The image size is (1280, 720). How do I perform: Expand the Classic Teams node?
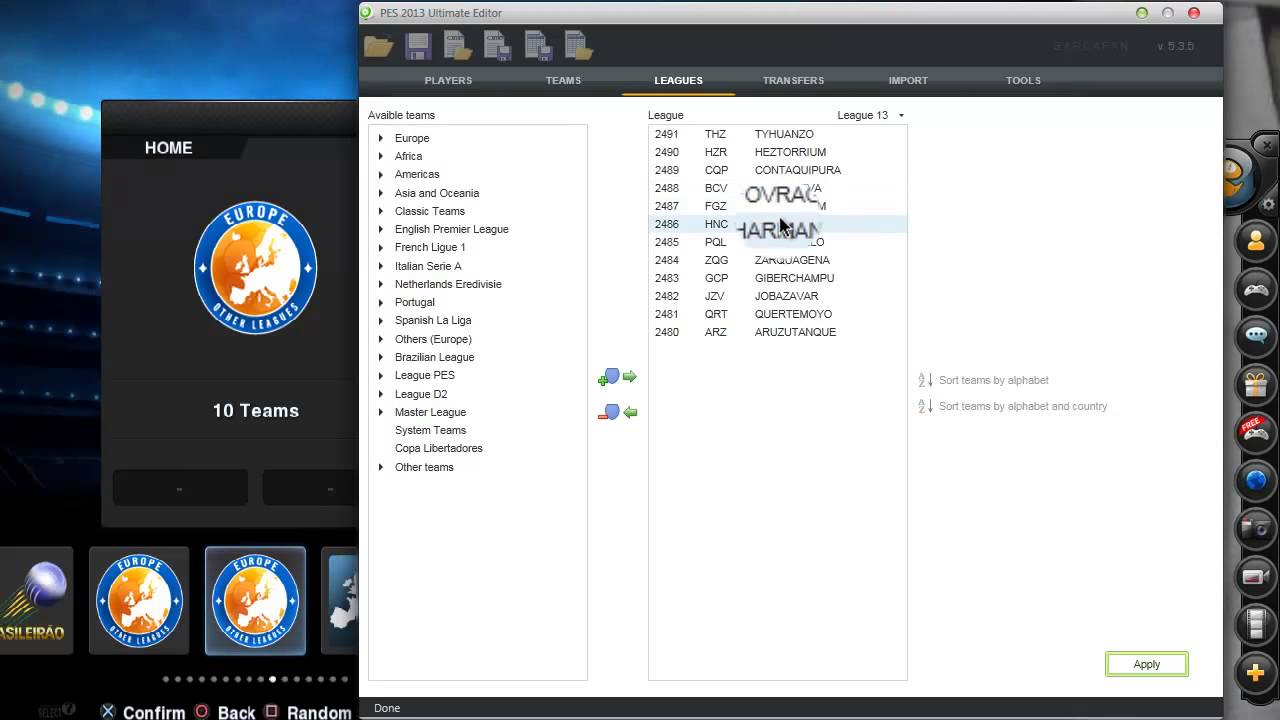tap(381, 211)
